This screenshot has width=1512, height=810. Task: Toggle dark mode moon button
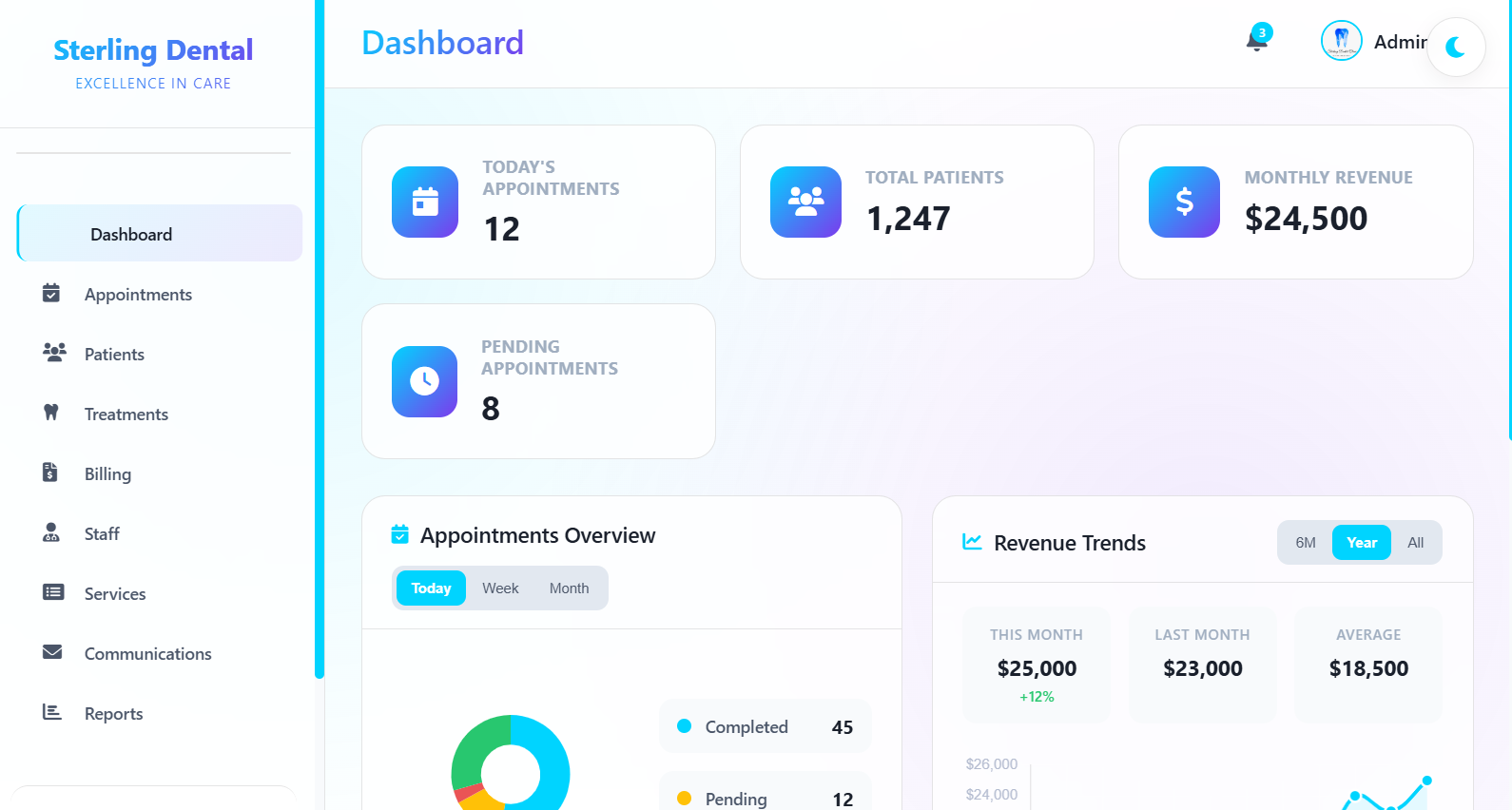click(1456, 47)
